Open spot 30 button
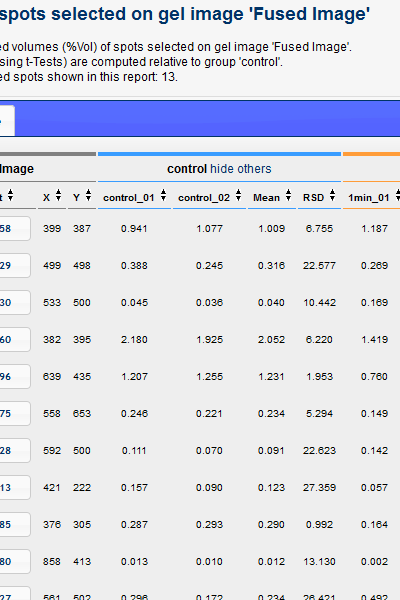The width and height of the screenshot is (400, 600). (x=15, y=302)
